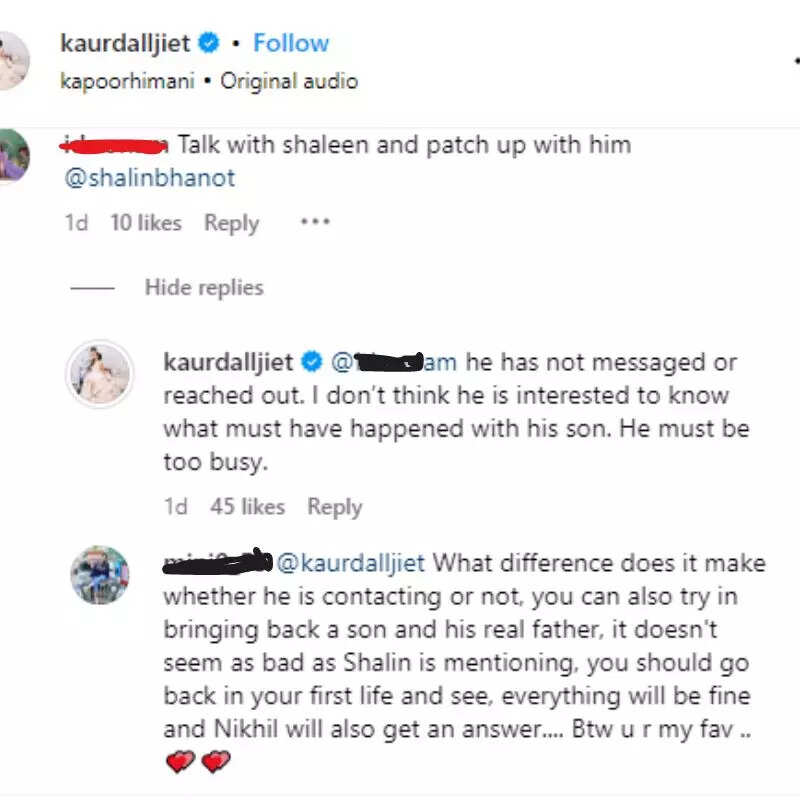Click the verified badge in kaurdalljiet's reply

312,362
